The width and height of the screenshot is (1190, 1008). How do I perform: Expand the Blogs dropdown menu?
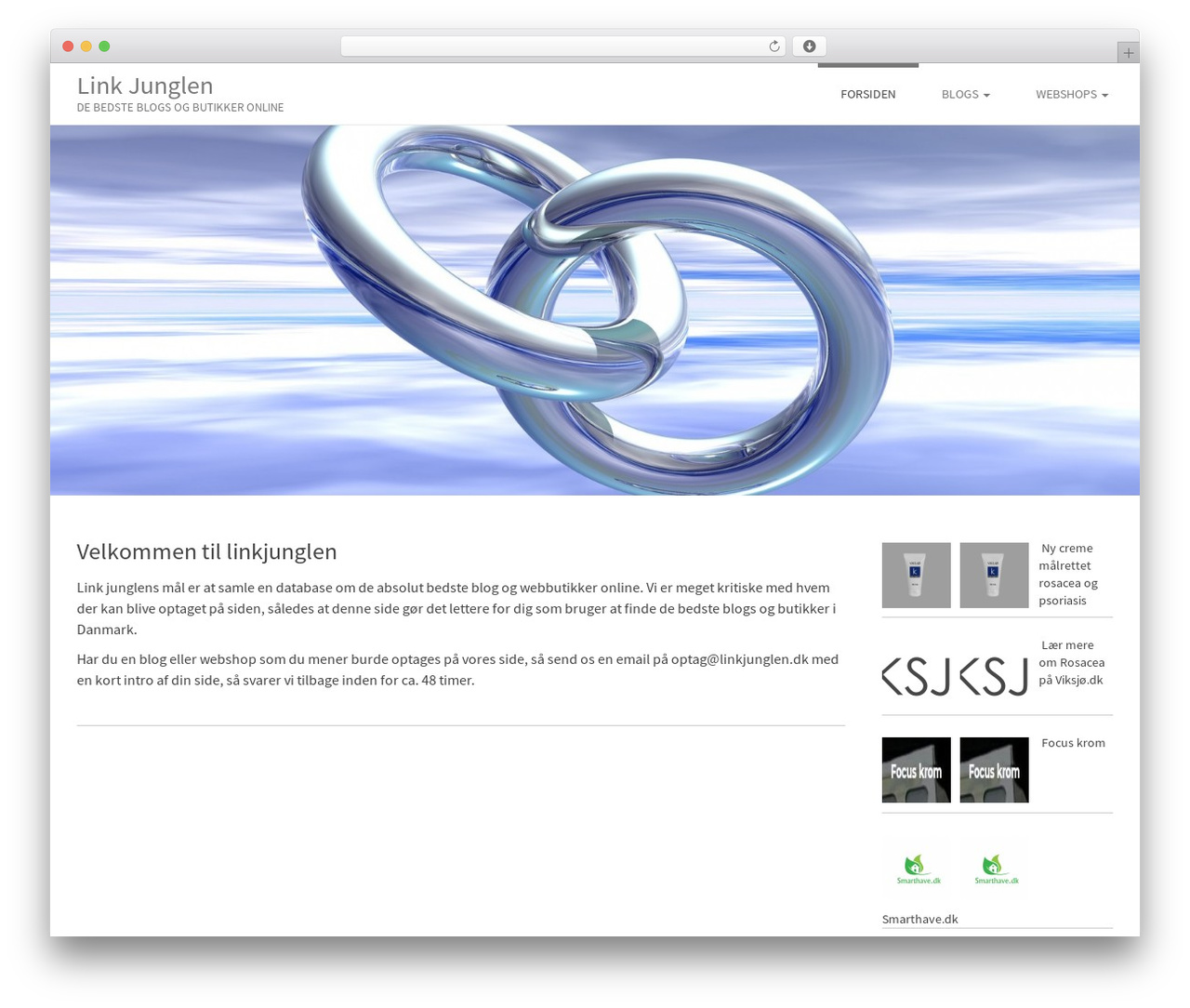tap(965, 94)
